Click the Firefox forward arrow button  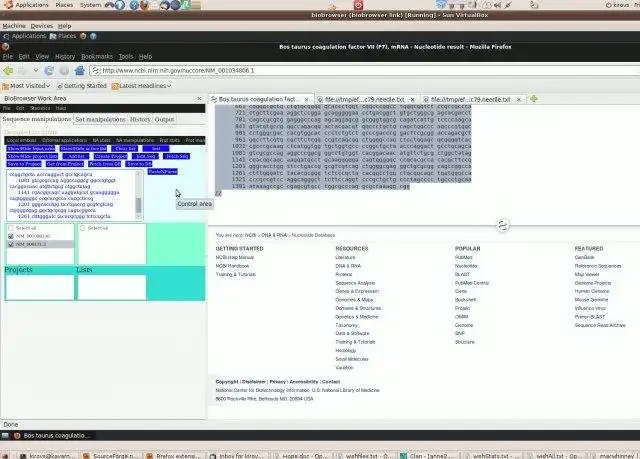[x=22, y=71]
